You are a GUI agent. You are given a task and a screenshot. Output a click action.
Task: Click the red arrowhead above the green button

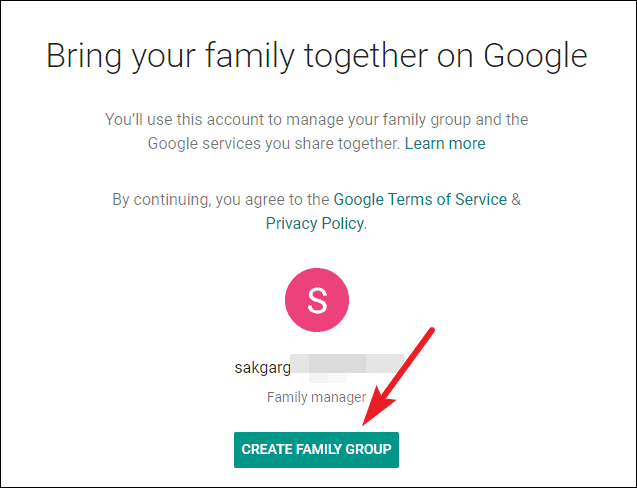click(377, 406)
